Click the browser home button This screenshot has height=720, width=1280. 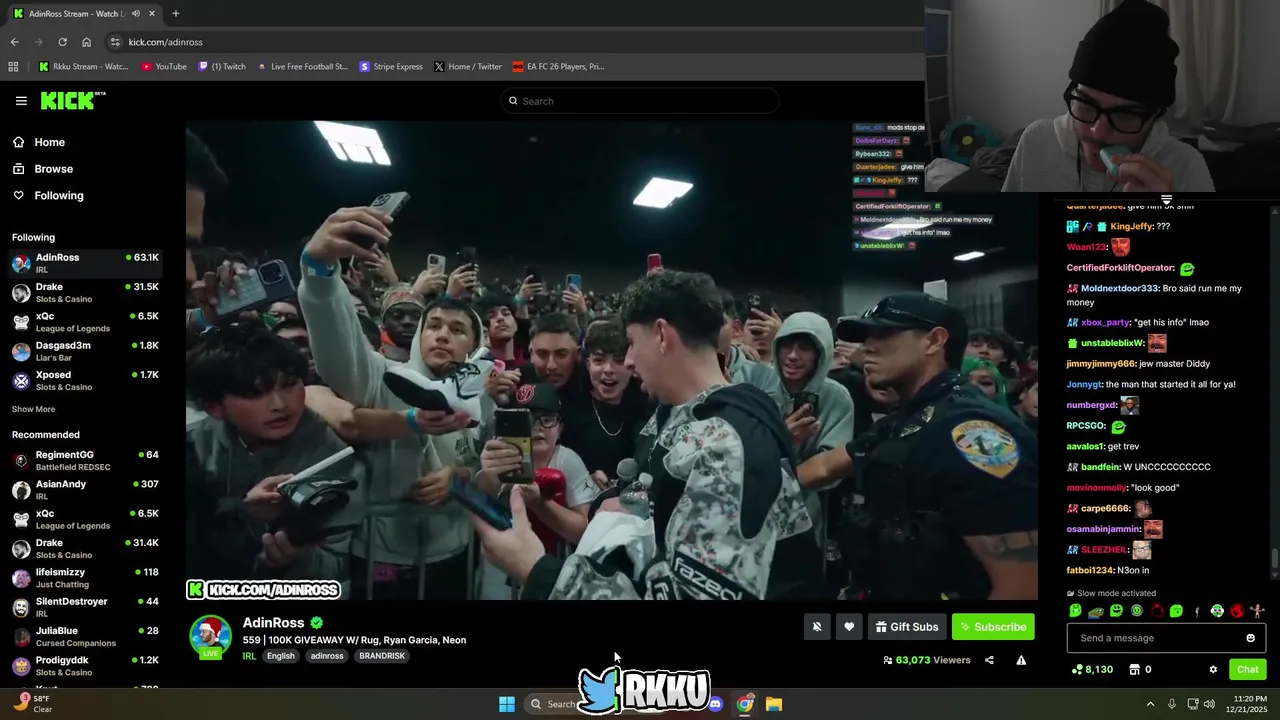pos(86,42)
